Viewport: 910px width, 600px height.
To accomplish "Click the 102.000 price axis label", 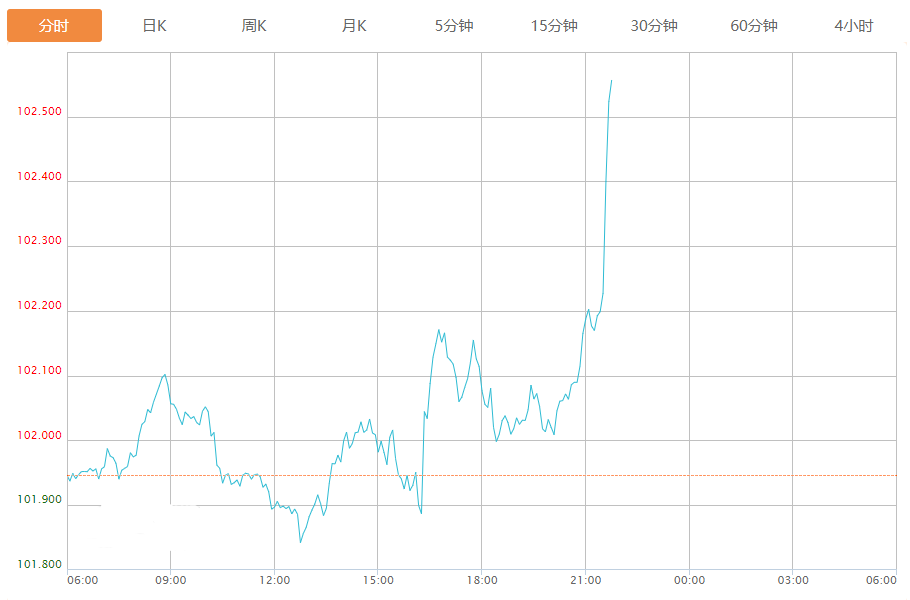I will [x=40, y=436].
